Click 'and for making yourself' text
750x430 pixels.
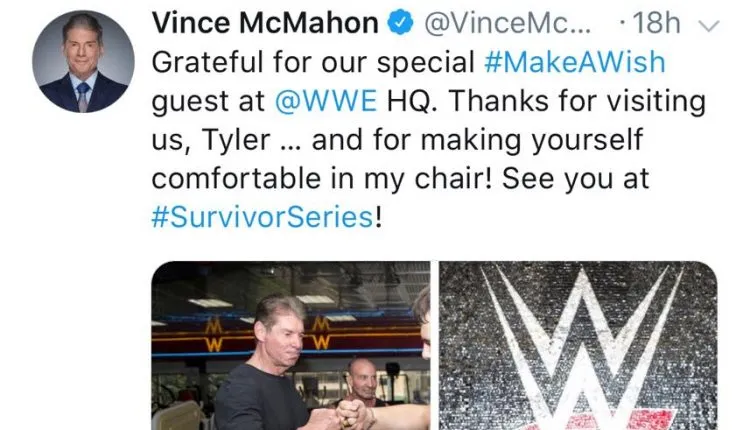(x=477, y=141)
